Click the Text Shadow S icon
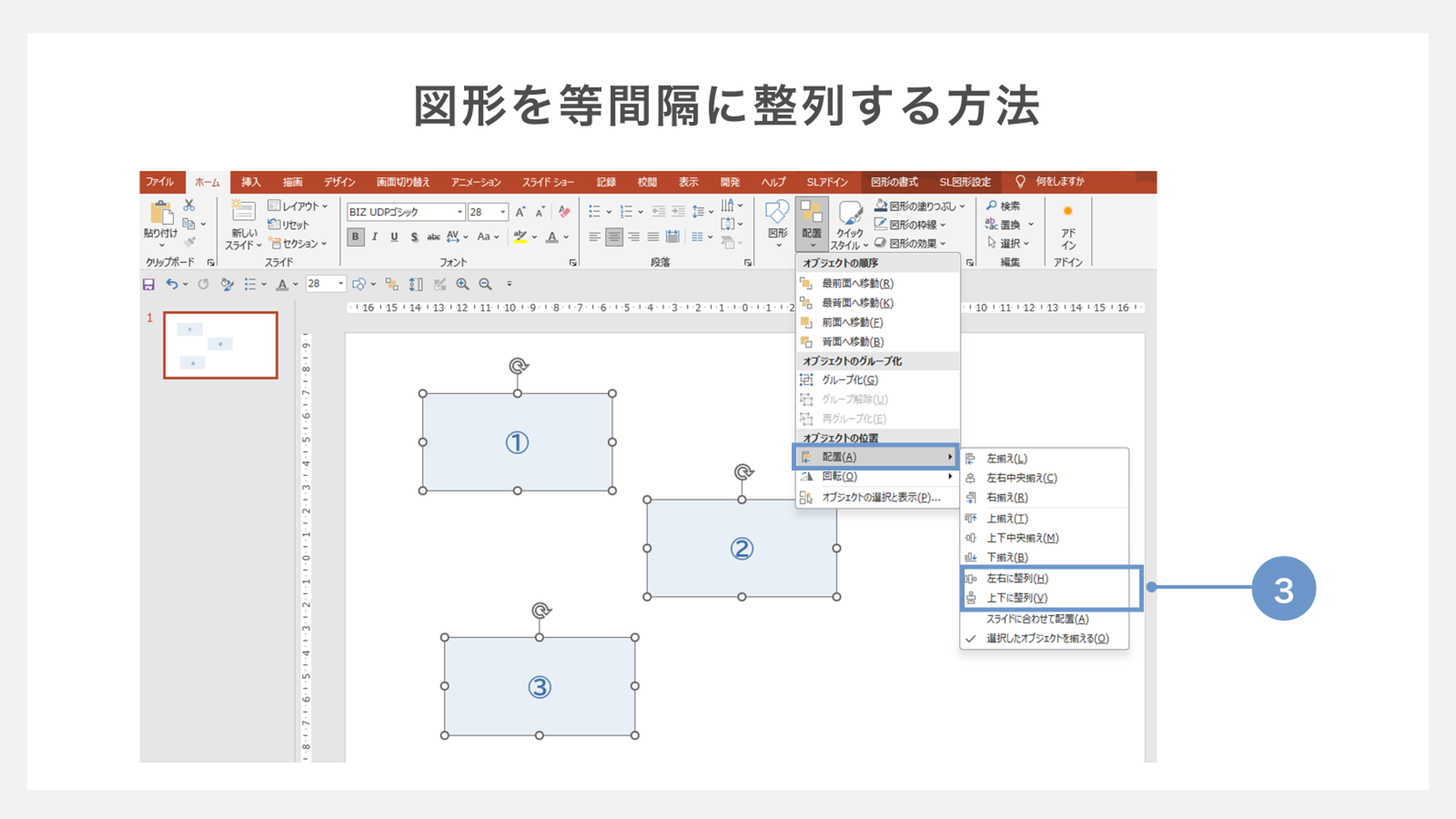Screen dimensions: 1456x819 pyautogui.click(x=414, y=237)
